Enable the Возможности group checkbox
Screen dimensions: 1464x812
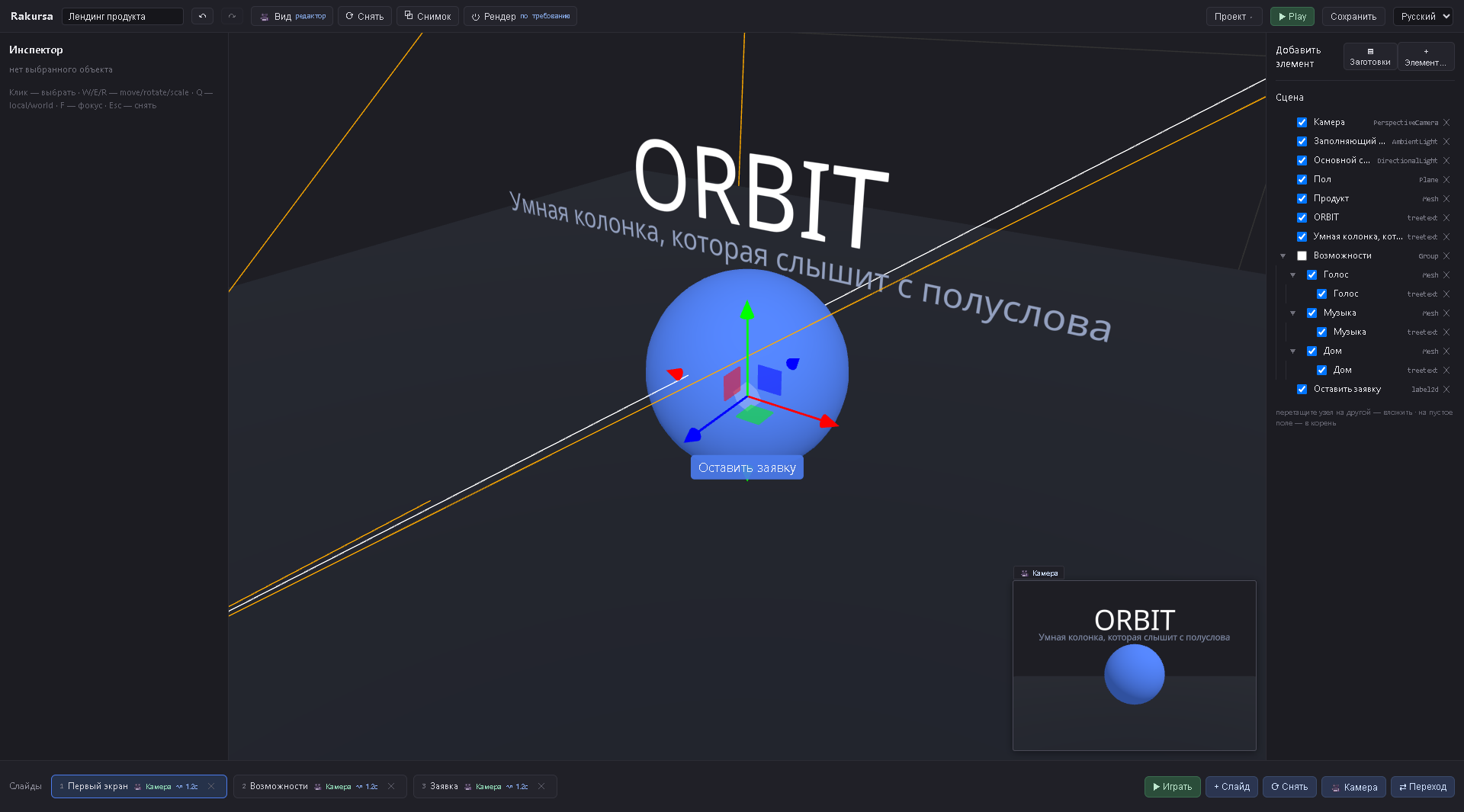coord(1302,256)
